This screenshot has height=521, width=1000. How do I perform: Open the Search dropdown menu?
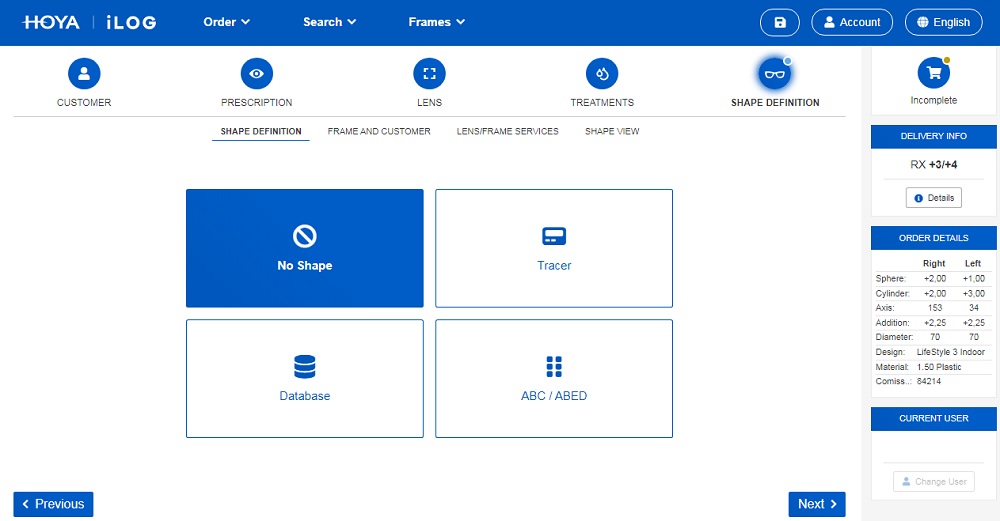(330, 22)
